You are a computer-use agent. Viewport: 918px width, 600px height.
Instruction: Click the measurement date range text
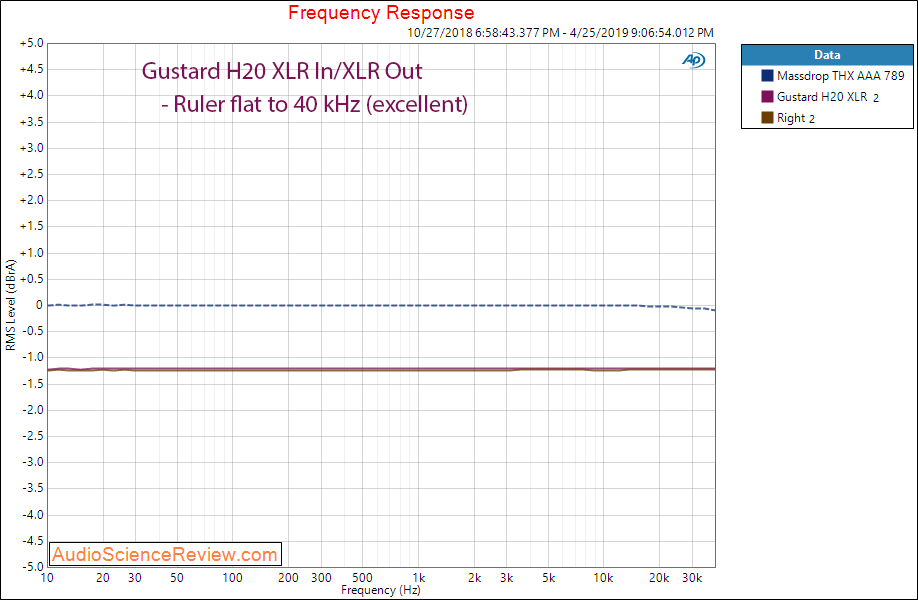560,33
